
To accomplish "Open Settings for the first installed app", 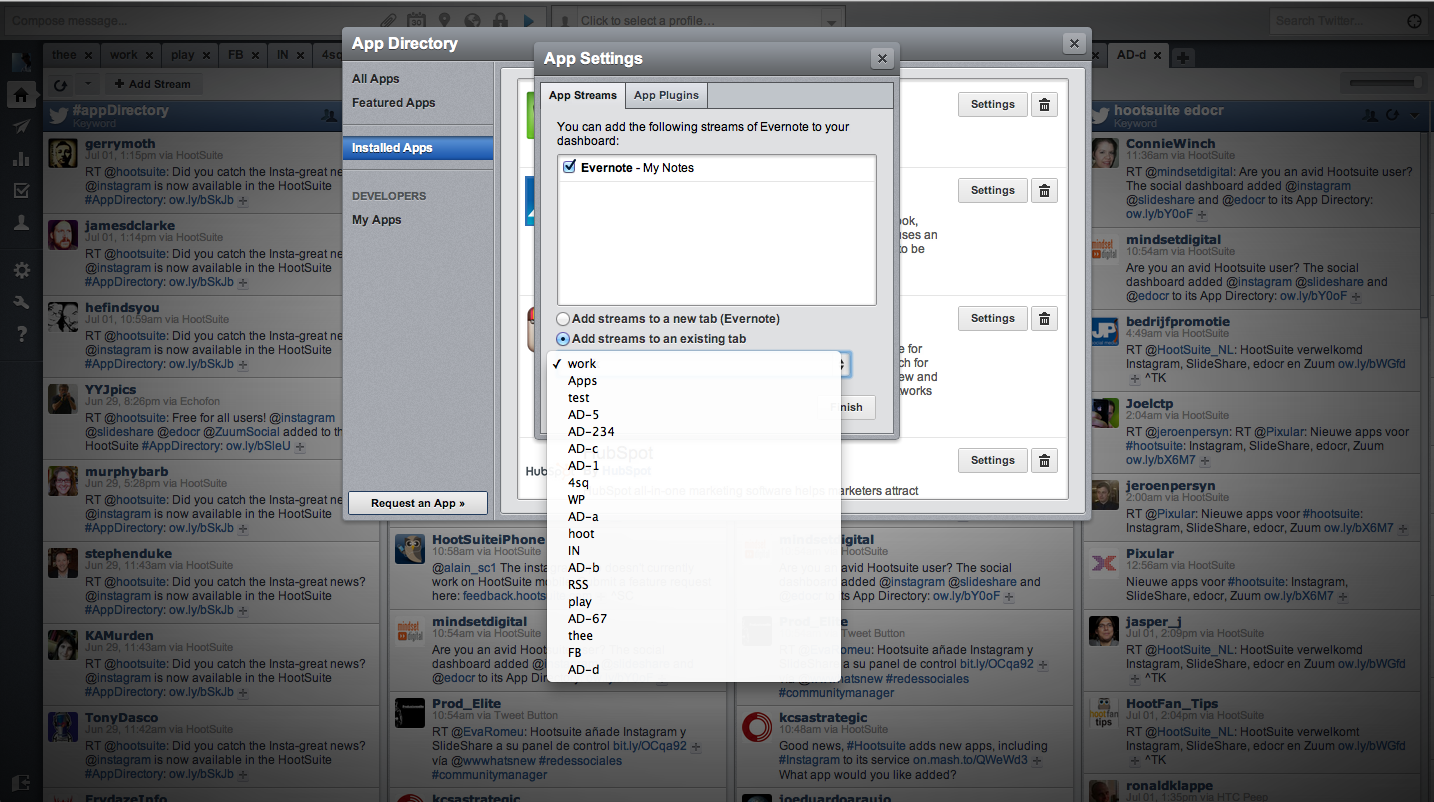I will coord(993,104).
